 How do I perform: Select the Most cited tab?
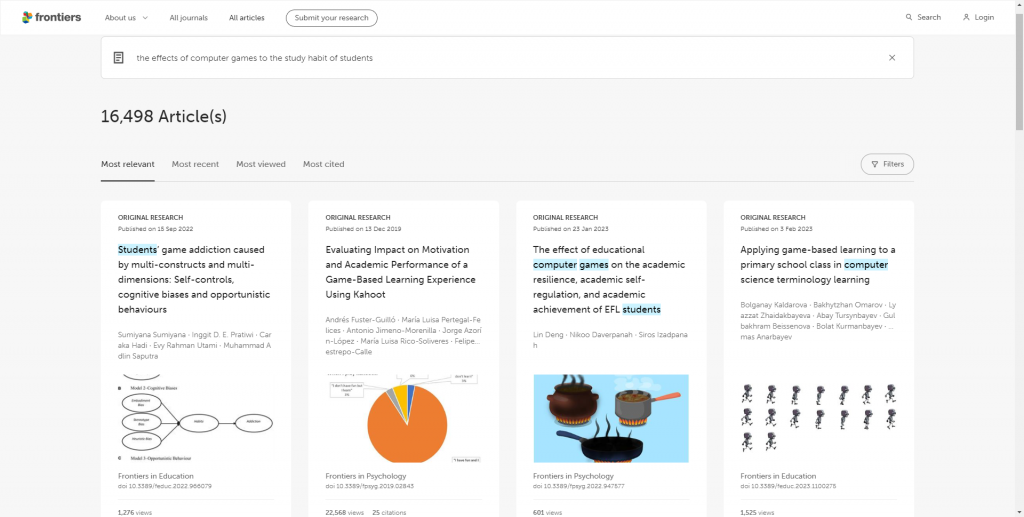point(323,164)
